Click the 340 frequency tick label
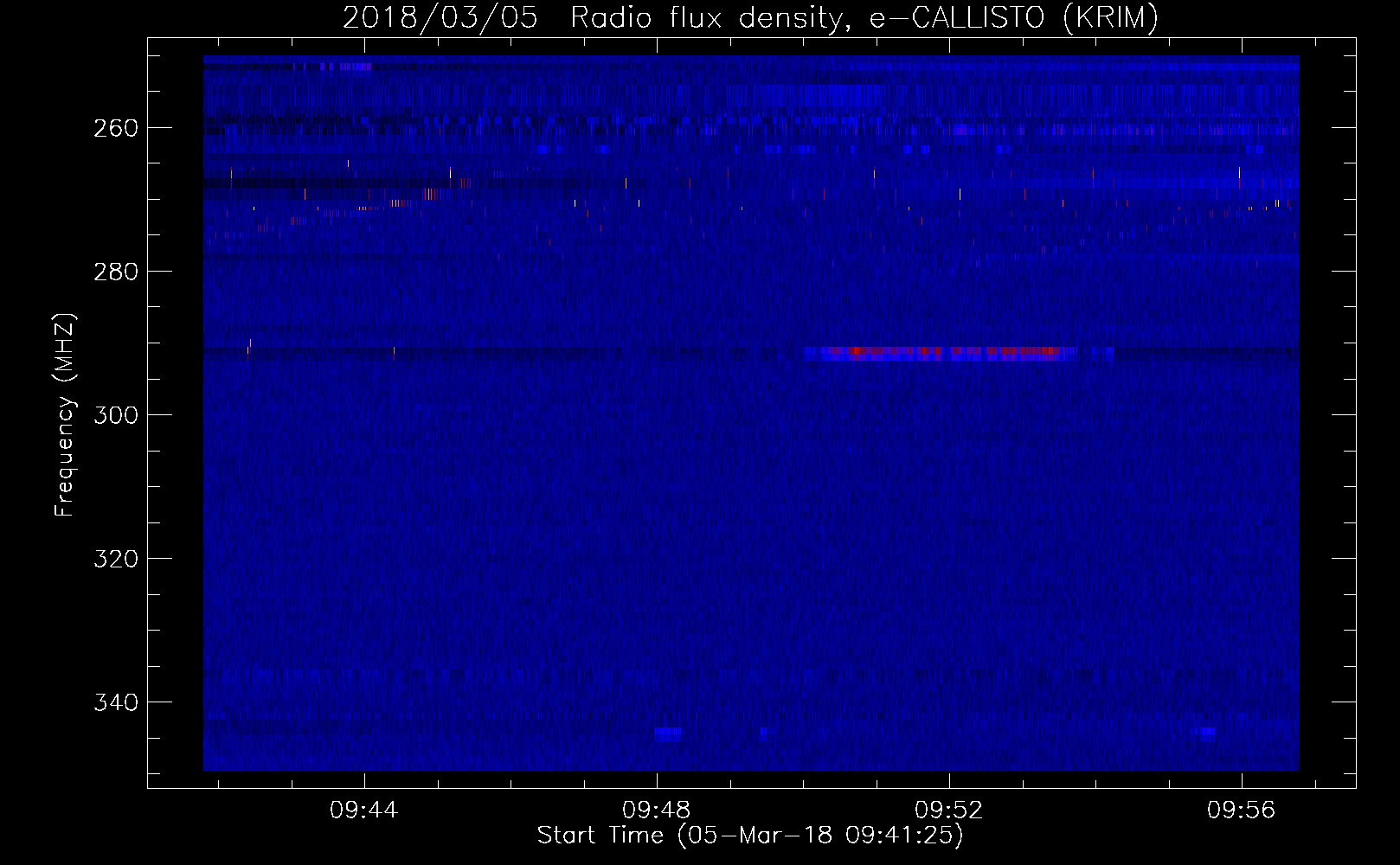Image resolution: width=1400 pixels, height=865 pixels. [116, 702]
